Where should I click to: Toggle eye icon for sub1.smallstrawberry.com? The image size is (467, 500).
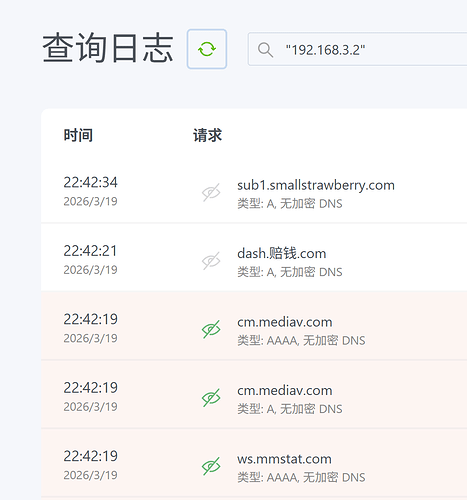(x=211, y=192)
